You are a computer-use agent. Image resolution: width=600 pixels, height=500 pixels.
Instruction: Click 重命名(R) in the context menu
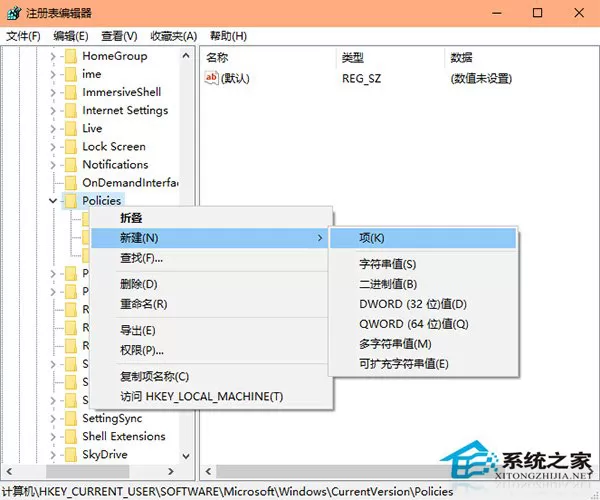[143, 304]
